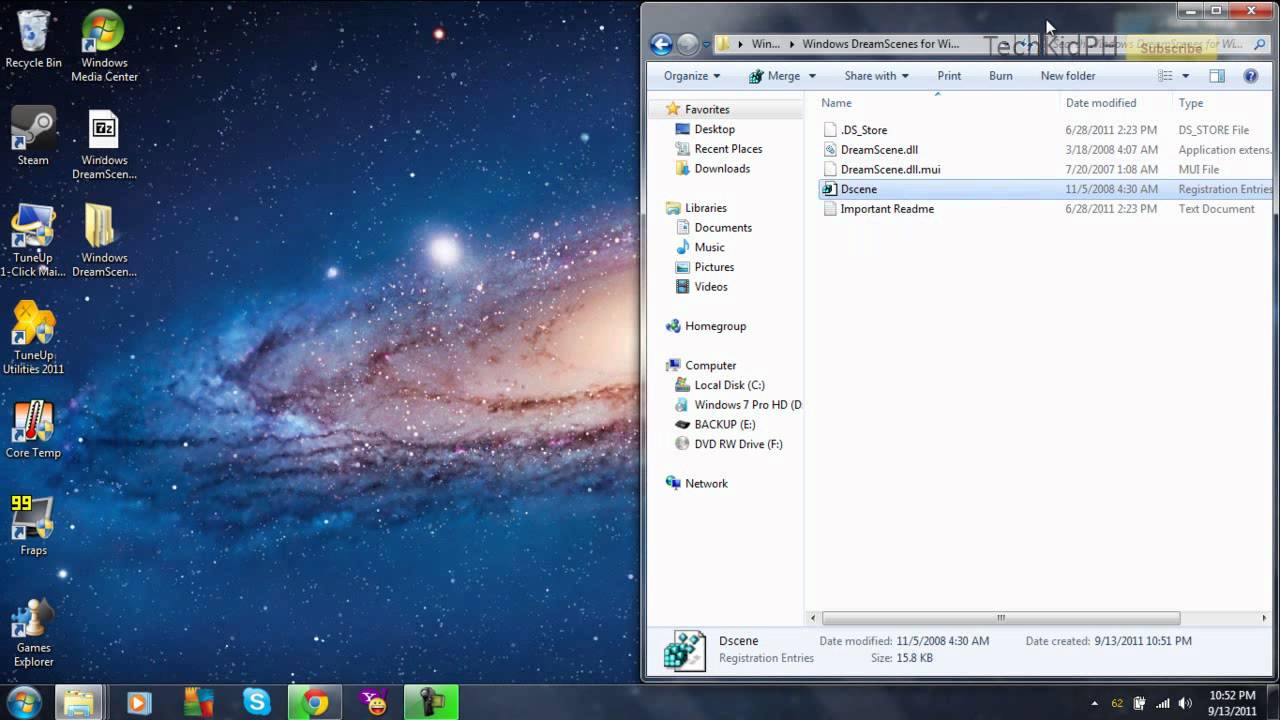Open Favorites in the navigation pane
The height and width of the screenshot is (720, 1280).
707,110
